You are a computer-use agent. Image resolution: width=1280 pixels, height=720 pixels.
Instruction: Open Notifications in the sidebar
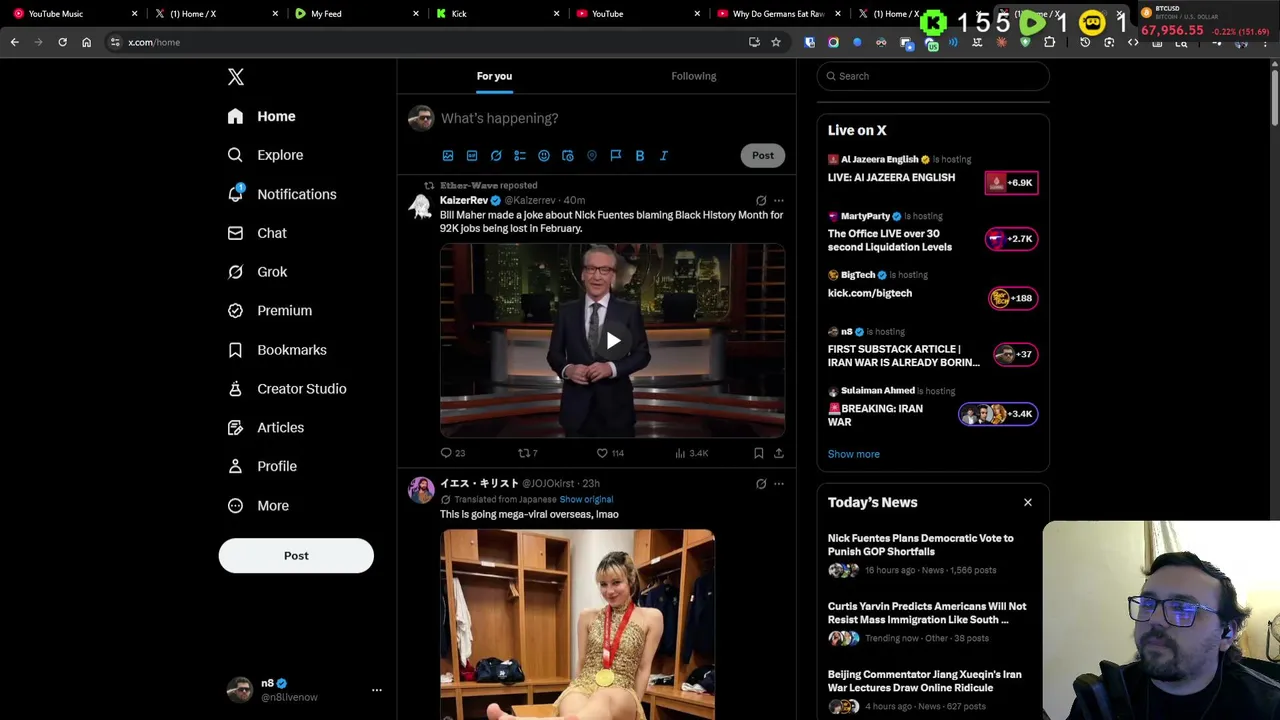pyautogui.click(x=281, y=194)
